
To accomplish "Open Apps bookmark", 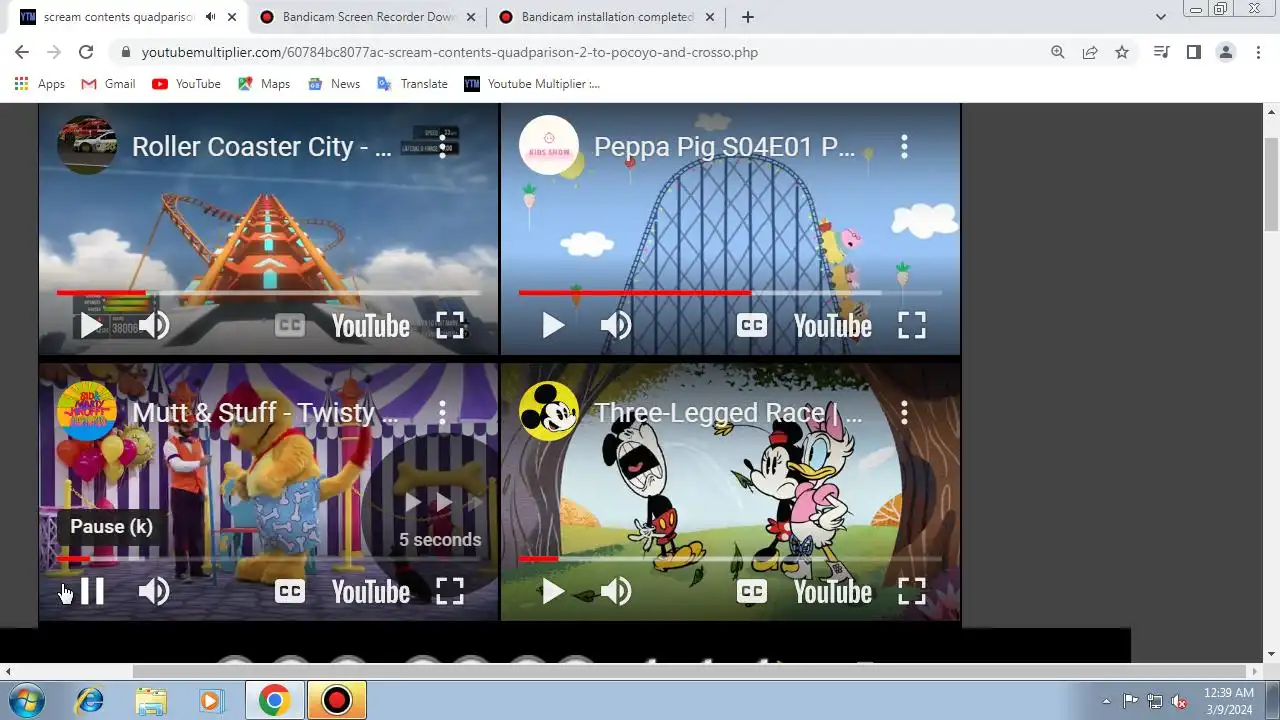I will [x=40, y=84].
